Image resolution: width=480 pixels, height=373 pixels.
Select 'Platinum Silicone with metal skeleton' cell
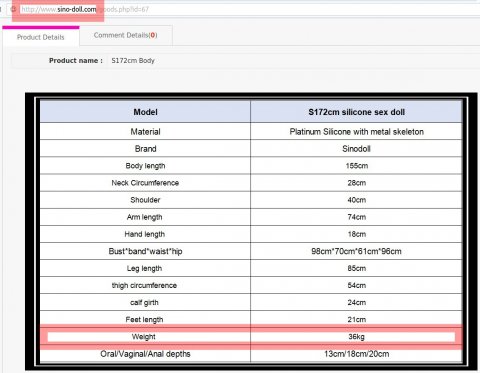pyautogui.click(x=356, y=132)
